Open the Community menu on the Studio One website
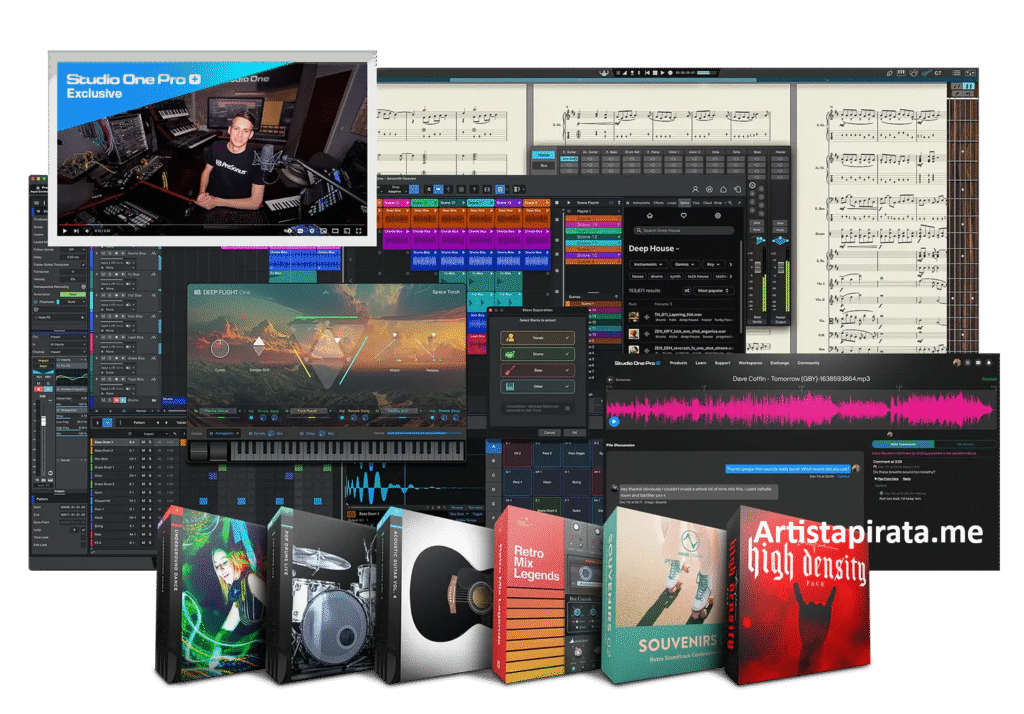Viewport: 1024px width, 714px height. (808, 363)
